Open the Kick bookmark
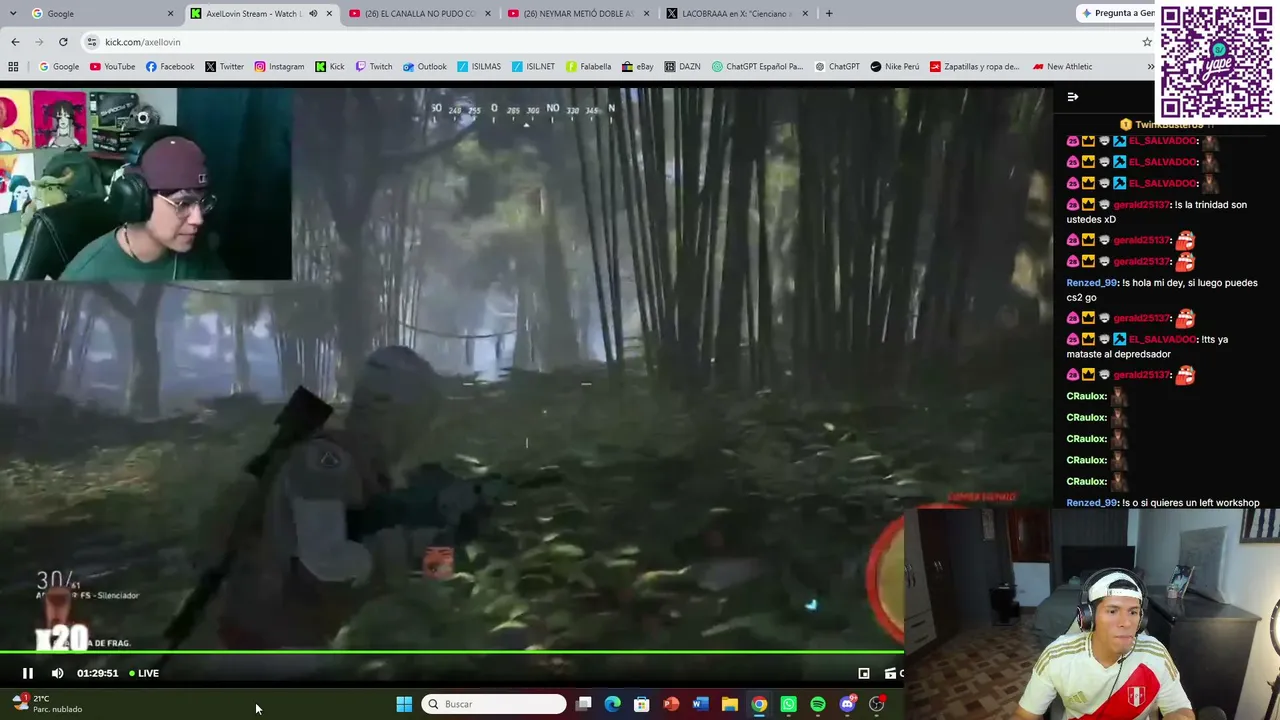1280x720 pixels. coord(330,67)
